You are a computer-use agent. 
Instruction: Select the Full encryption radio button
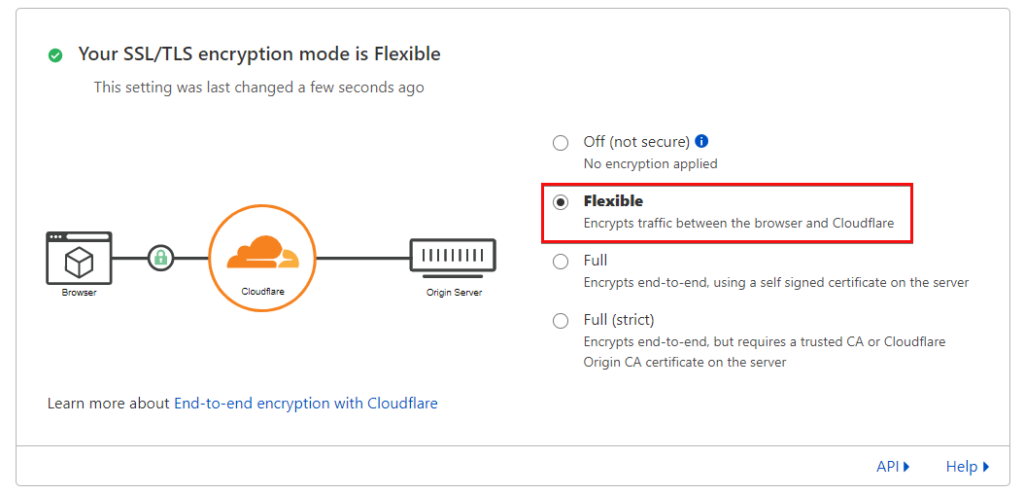(x=561, y=261)
